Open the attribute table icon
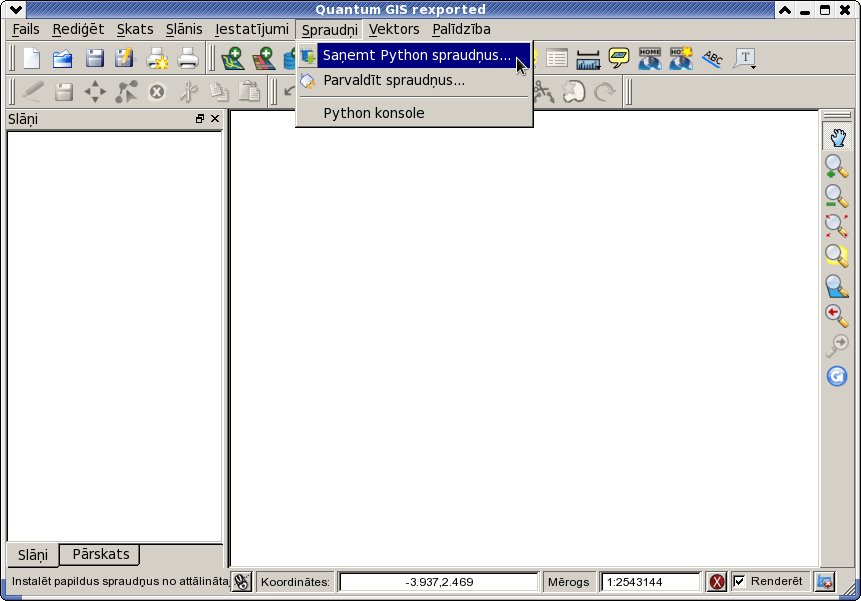861x601 pixels. pos(557,58)
